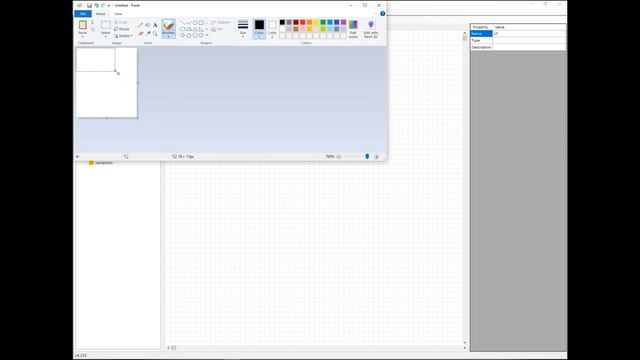Open Customize Quick Access Toolbar arrow
640x360 pixels.
pyautogui.click(x=109, y=6)
